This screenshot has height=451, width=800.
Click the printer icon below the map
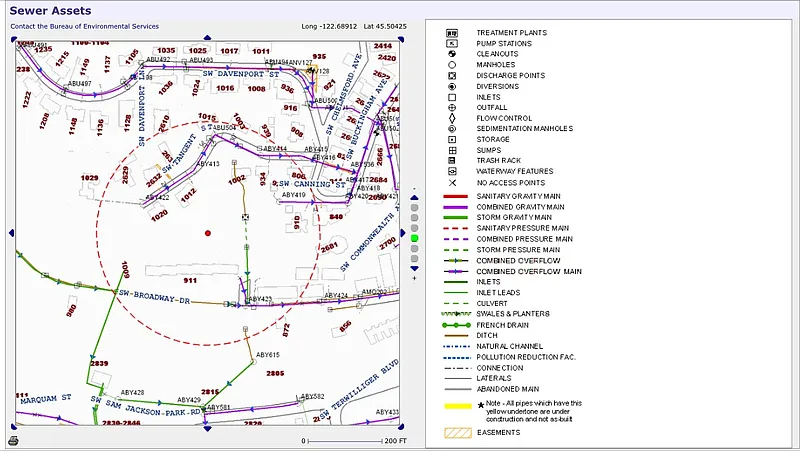coord(13,440)
